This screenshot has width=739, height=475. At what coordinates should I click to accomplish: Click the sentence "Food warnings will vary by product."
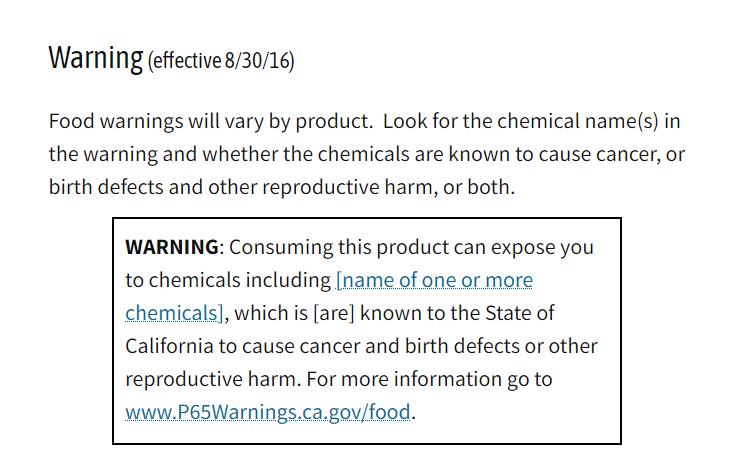click(x=211, y=122)
